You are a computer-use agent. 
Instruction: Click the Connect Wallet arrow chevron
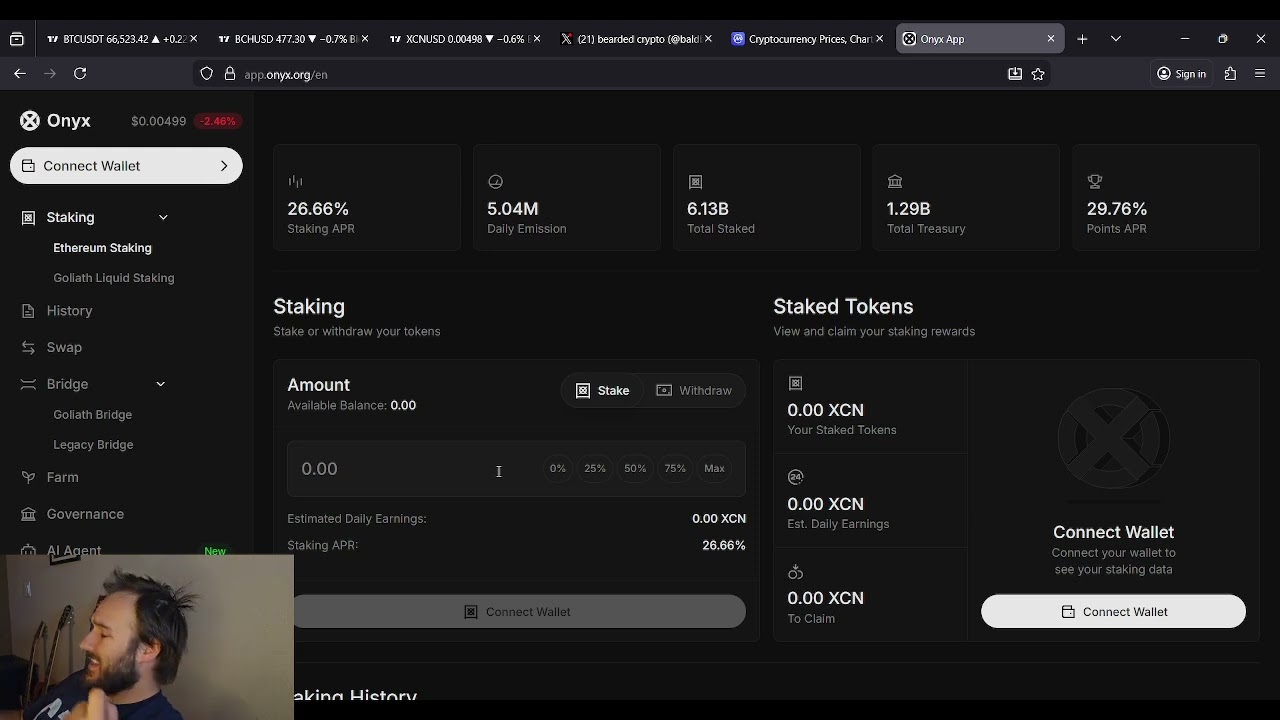224,166
